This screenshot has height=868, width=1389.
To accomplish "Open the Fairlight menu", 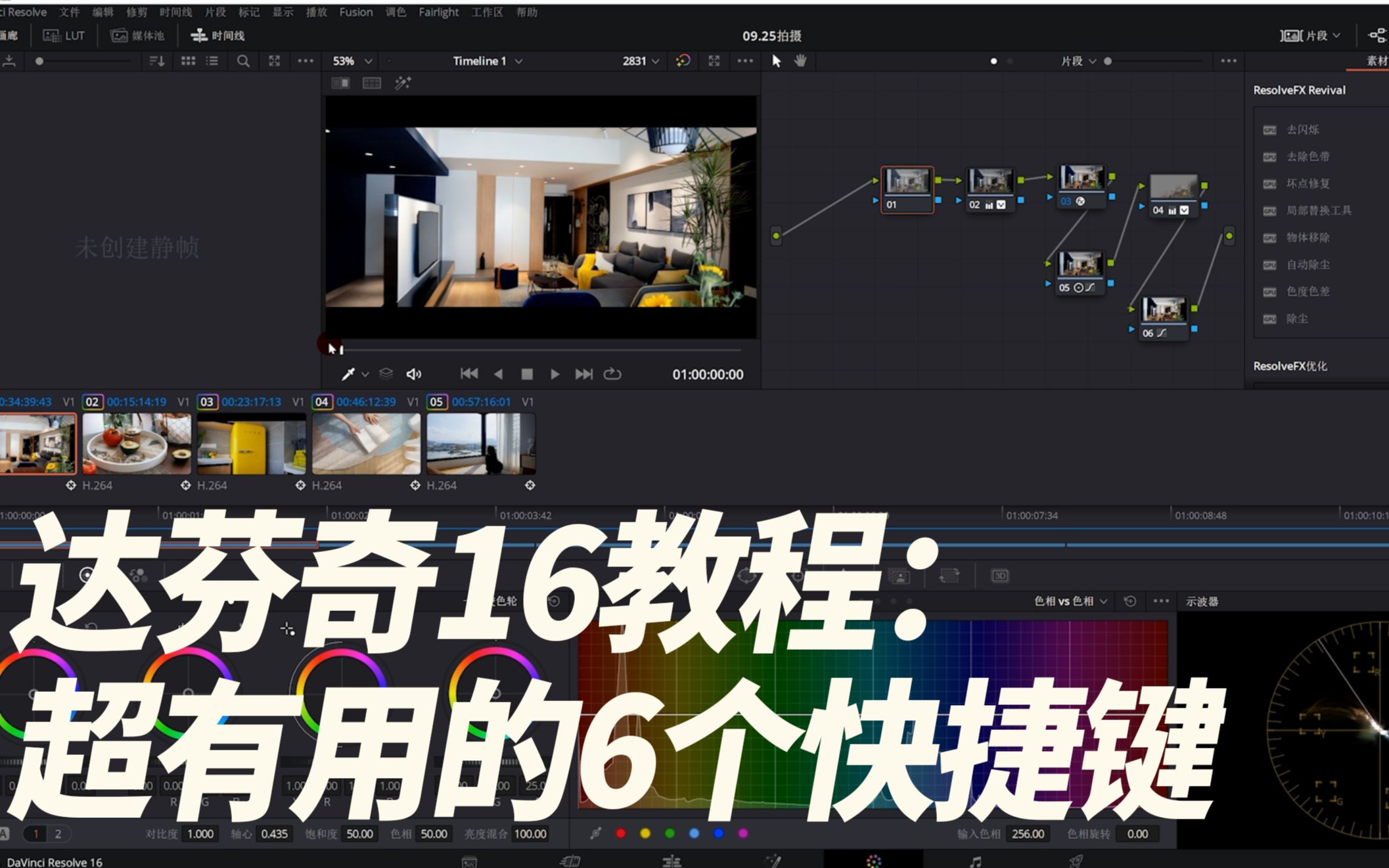I will [439, 12].
